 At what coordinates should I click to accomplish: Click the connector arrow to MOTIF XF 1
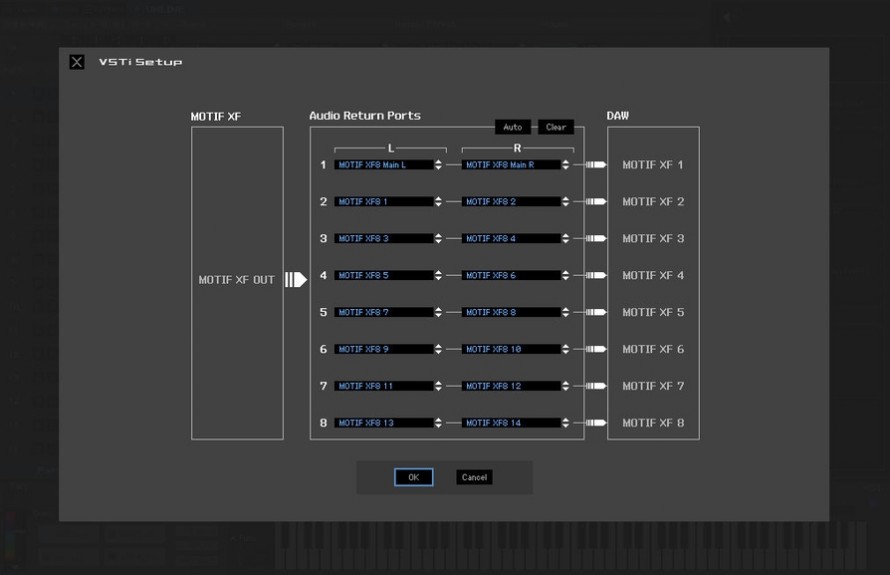click(596, 165)
